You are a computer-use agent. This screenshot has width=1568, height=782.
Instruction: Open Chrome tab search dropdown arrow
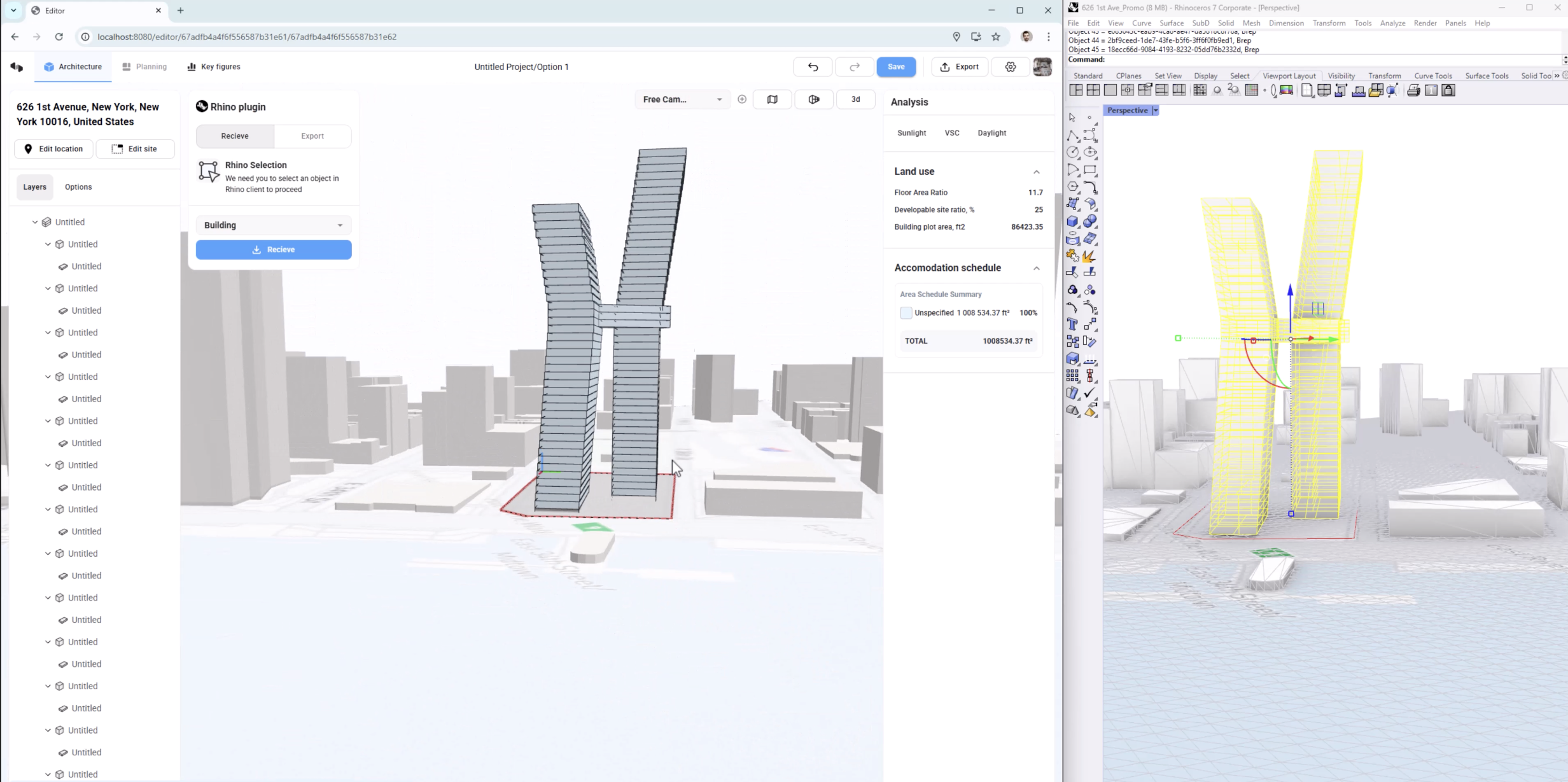point(13,10)
